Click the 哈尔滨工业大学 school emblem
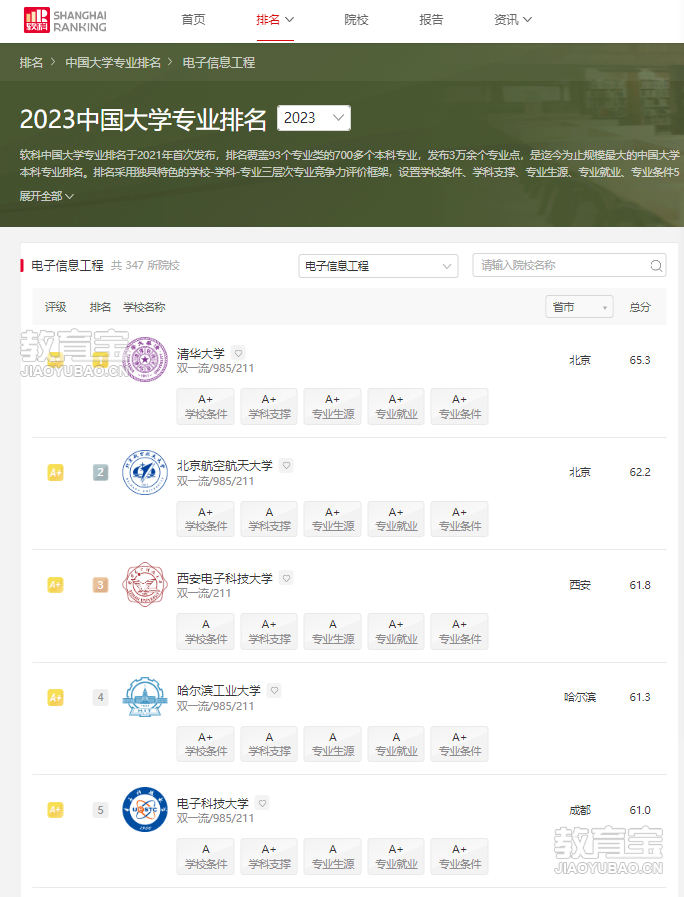The height and width of the screenshot is (897, 684). point(145,697)
